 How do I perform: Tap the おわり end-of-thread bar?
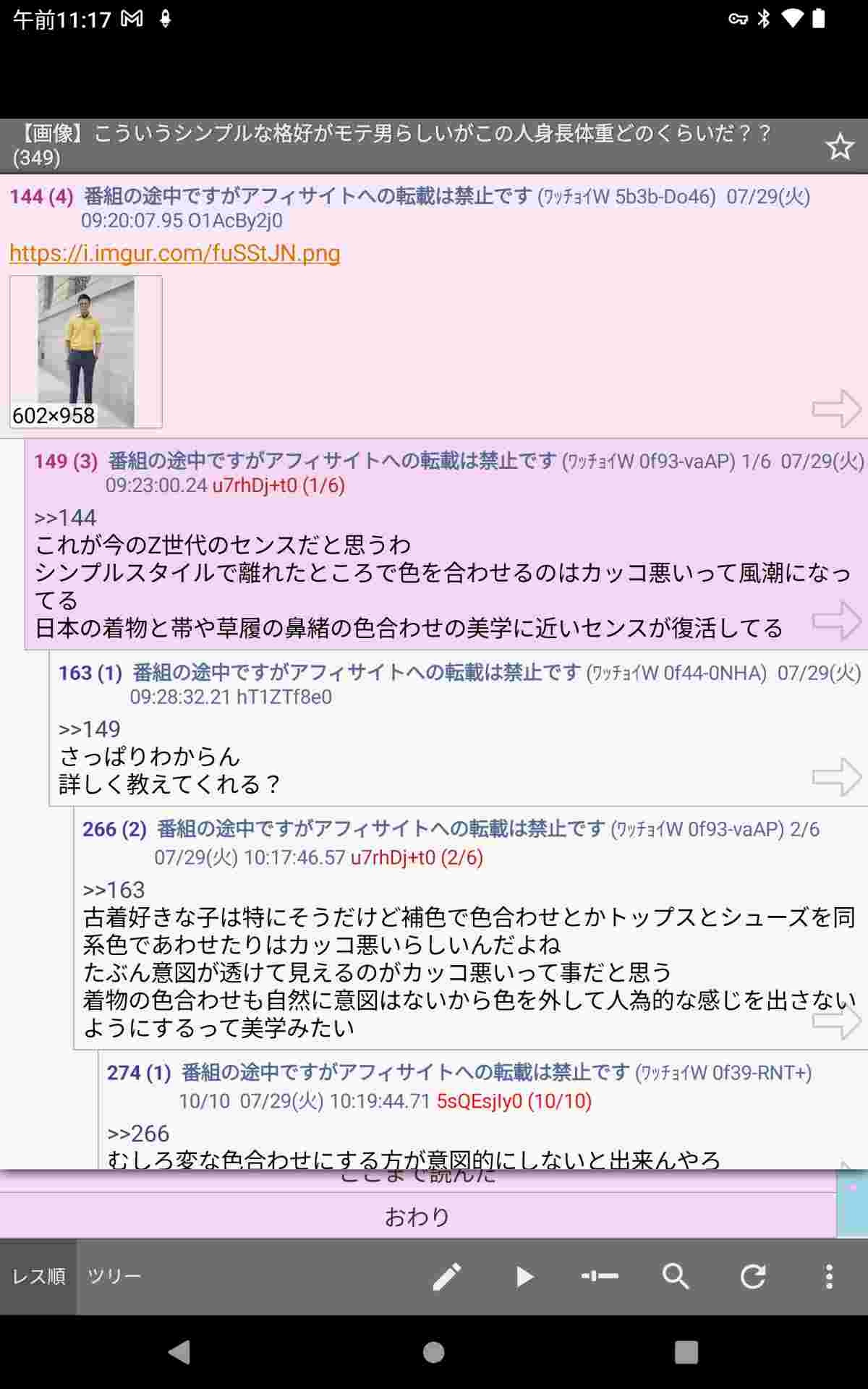click(417, 1217)
